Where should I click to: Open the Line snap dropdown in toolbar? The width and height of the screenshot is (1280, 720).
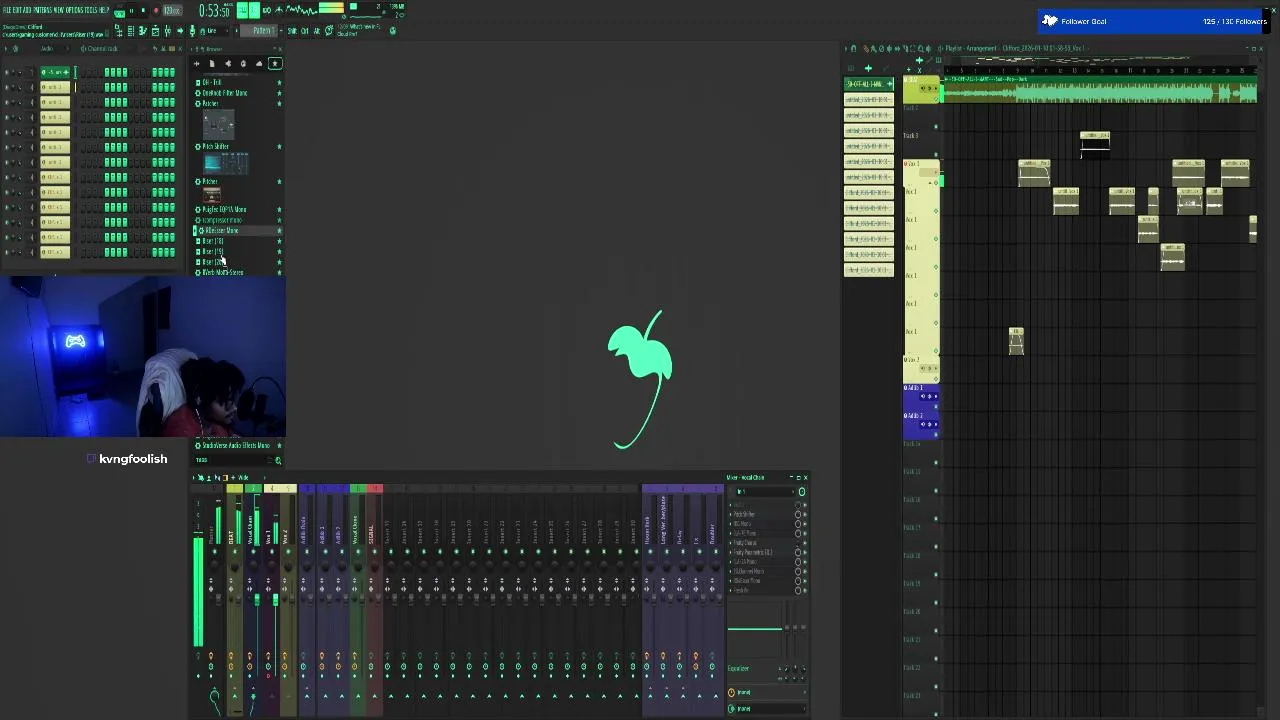(x=213, y=31)
